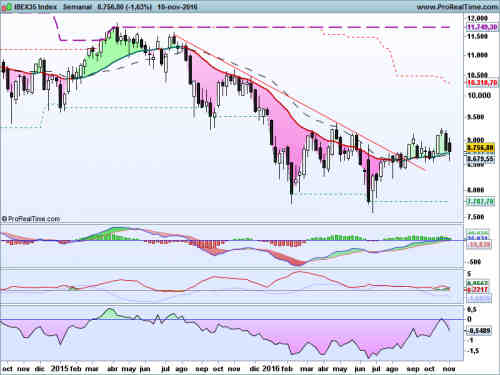500x375 pixels.
Task: Click the 2015 year marker on time axis
Action: pyautogui.click(x=60, y=369)
